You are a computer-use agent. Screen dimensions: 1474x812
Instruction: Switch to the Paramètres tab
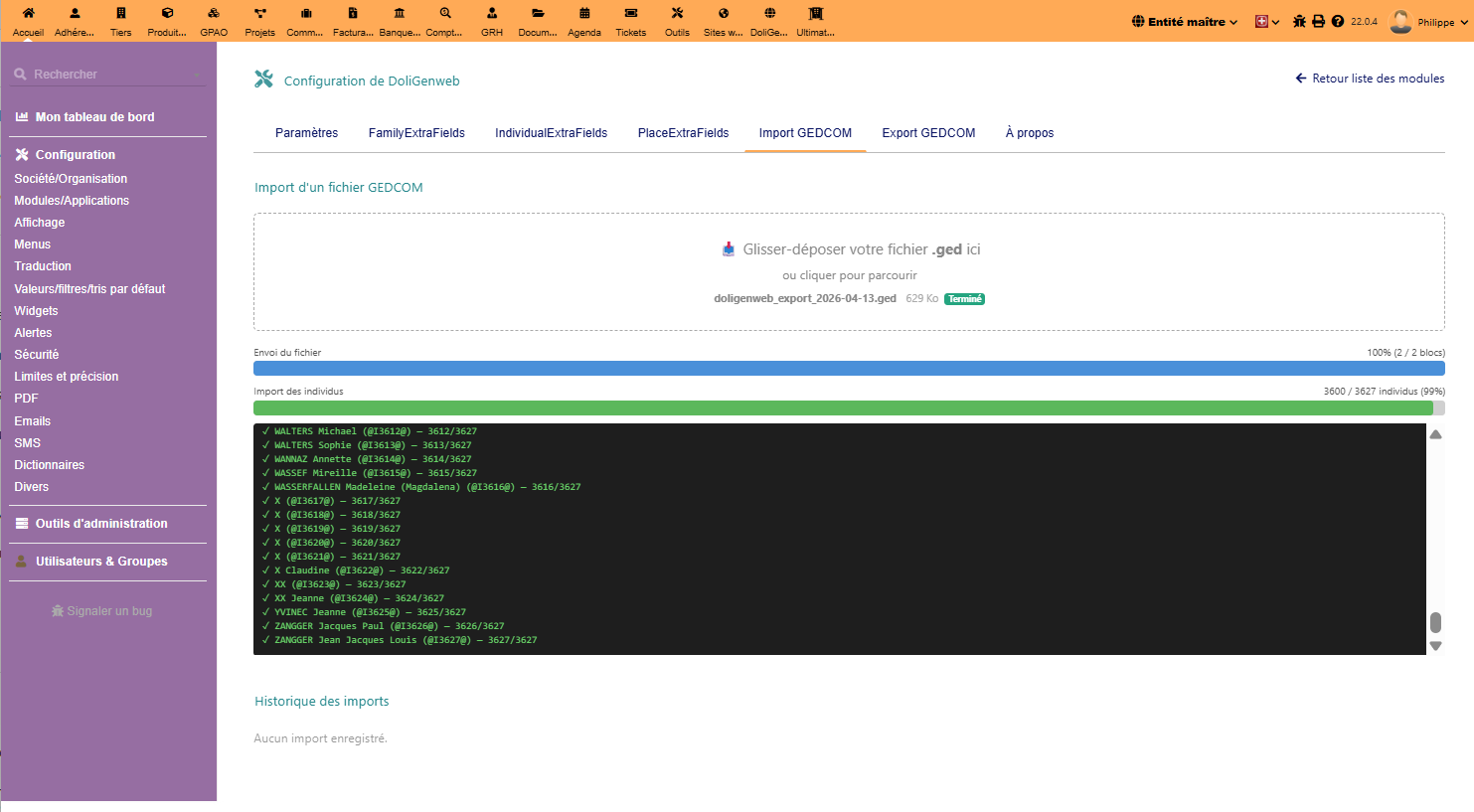coord(306,133)
